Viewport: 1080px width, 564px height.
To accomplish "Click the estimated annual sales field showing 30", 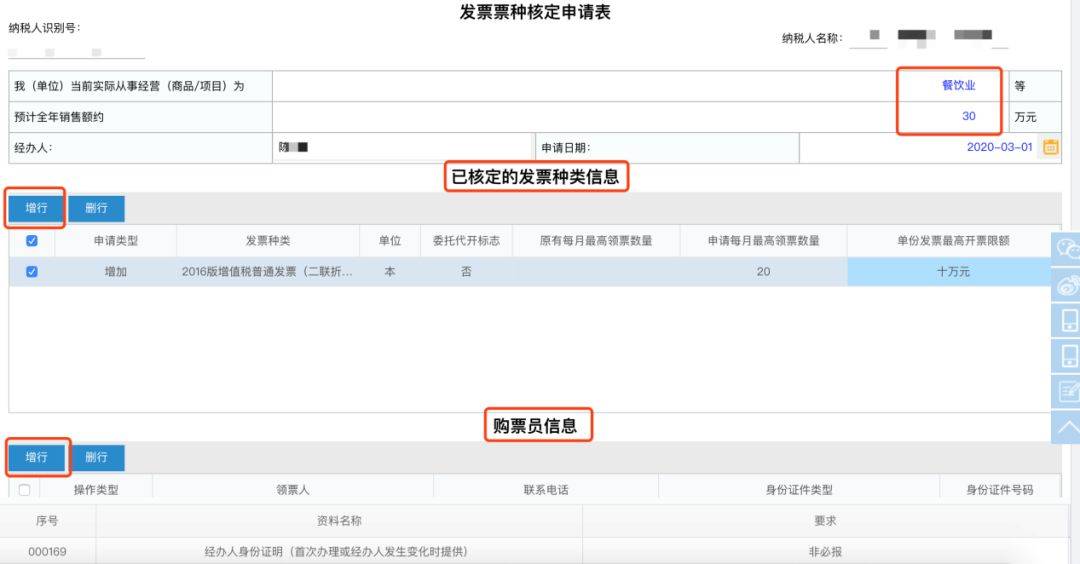I will 639,117.
